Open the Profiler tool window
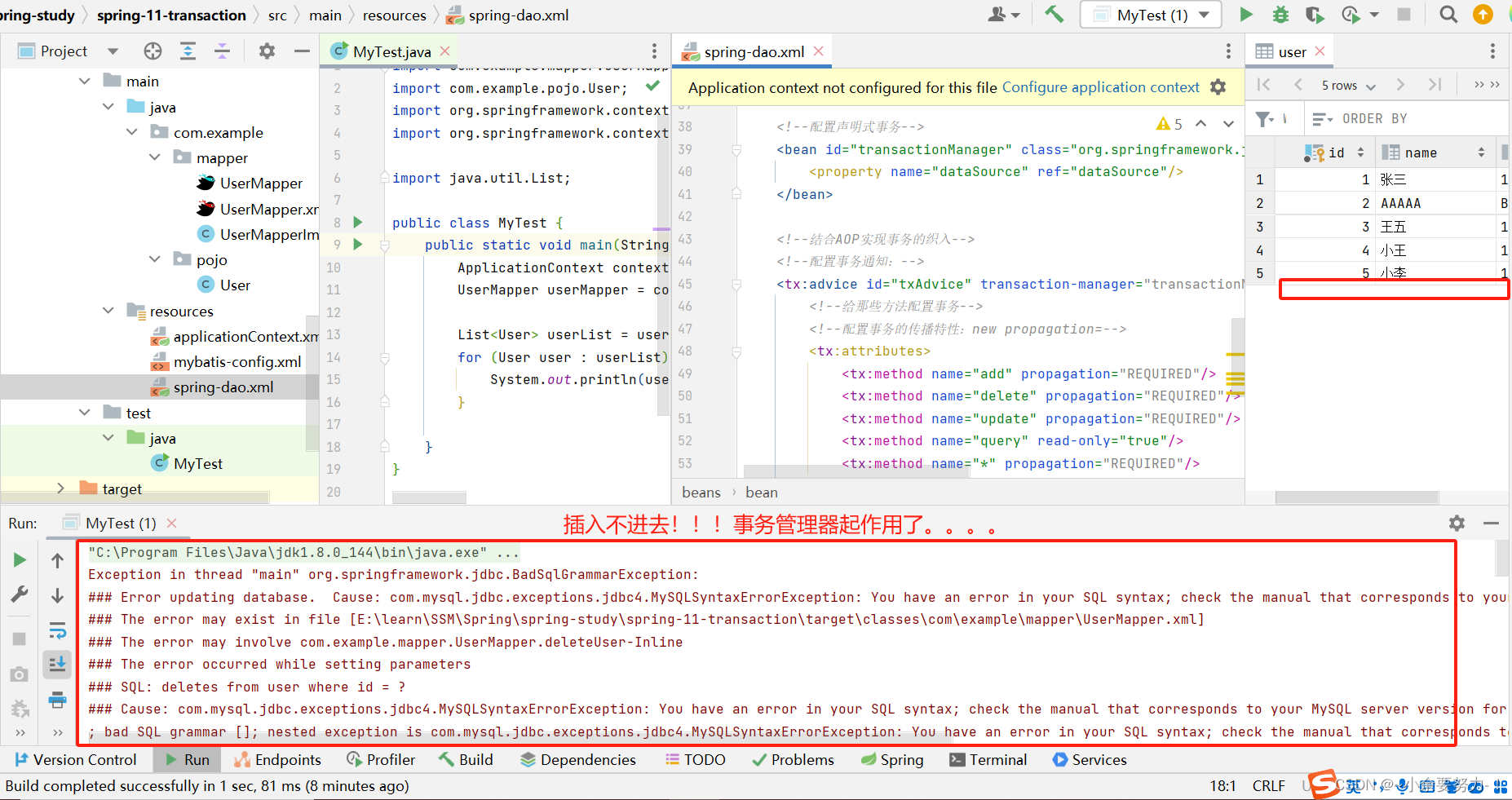Screen dimensions: 1512x800 [381, 759]
